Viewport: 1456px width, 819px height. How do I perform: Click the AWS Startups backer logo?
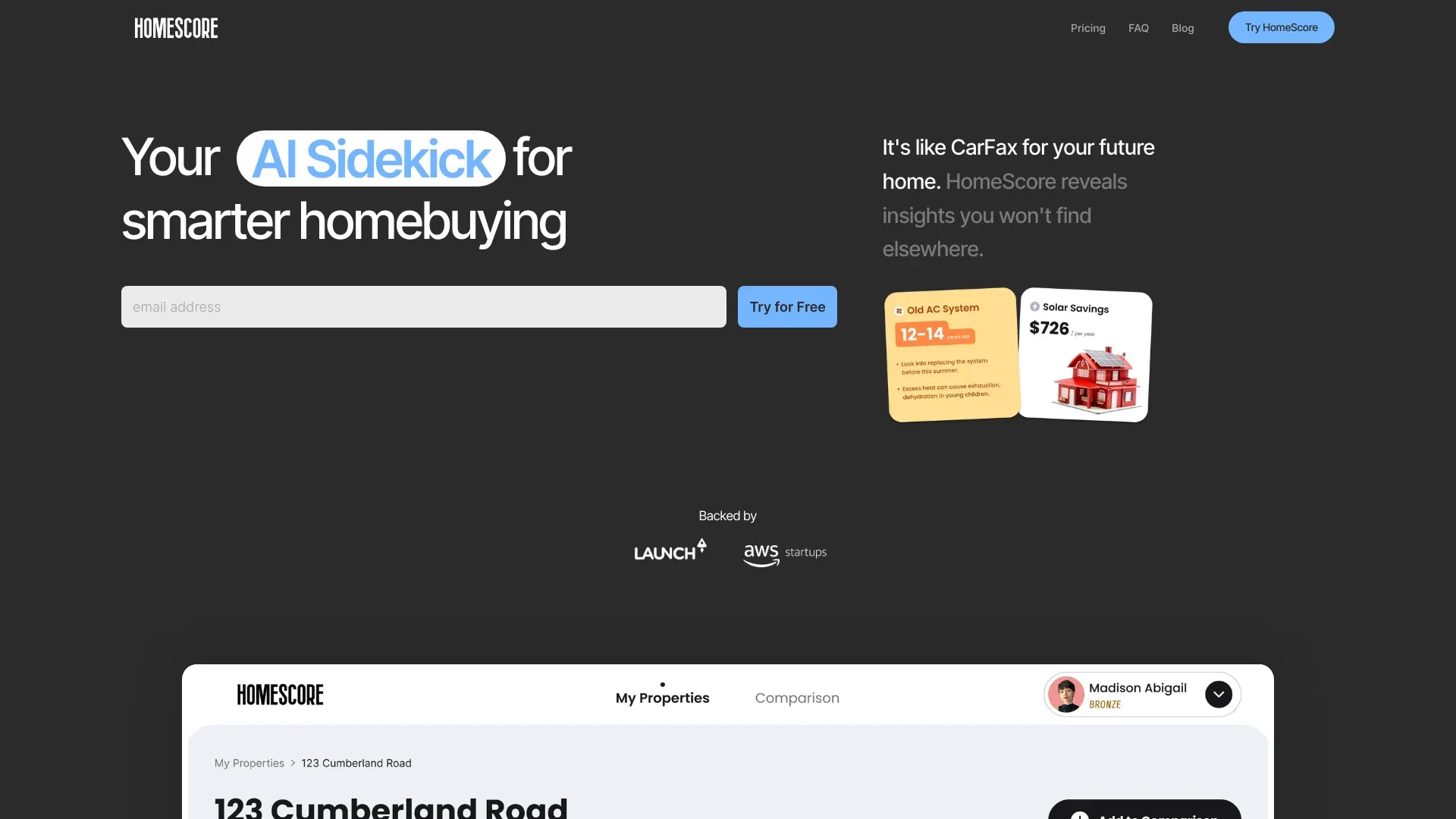(784, 552)
